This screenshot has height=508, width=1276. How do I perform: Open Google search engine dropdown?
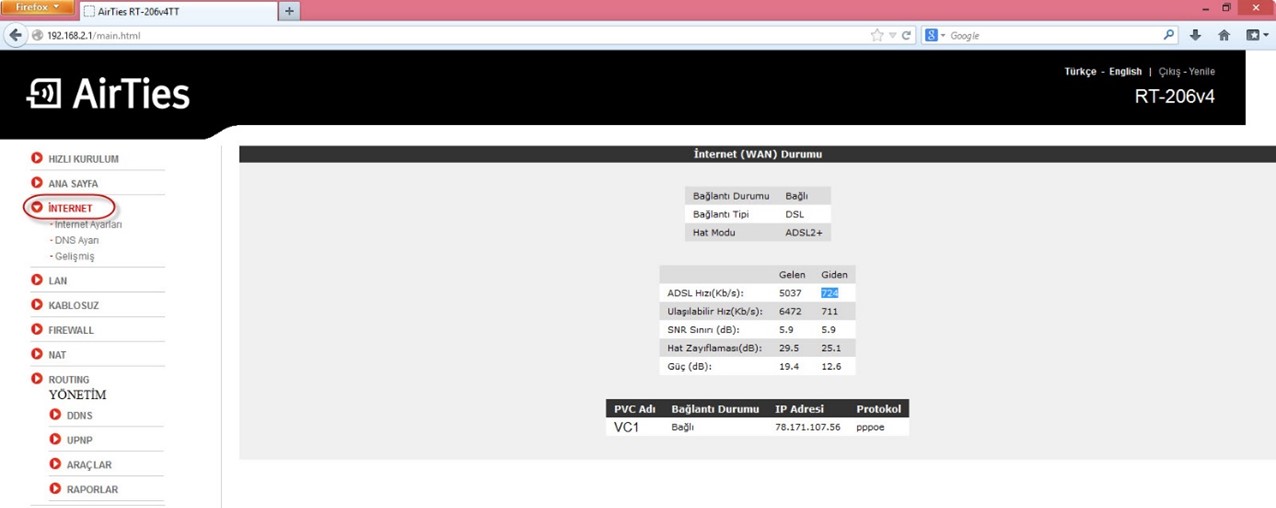[935, 35]
